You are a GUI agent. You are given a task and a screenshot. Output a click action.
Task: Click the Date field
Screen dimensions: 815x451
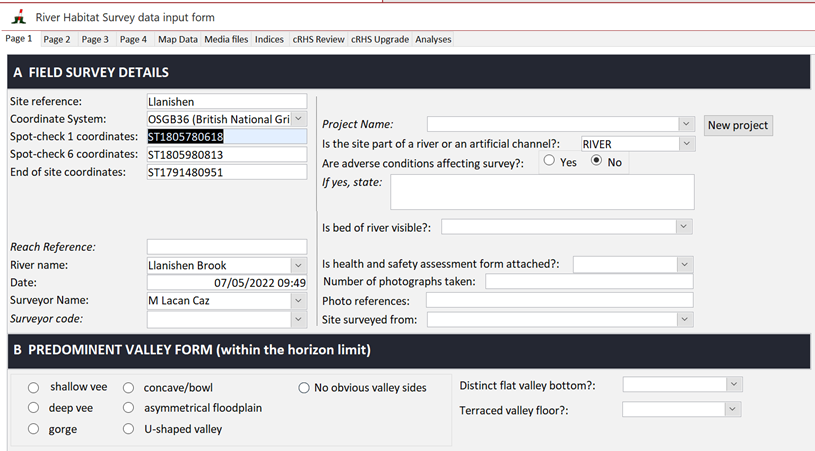coord(227,283)
